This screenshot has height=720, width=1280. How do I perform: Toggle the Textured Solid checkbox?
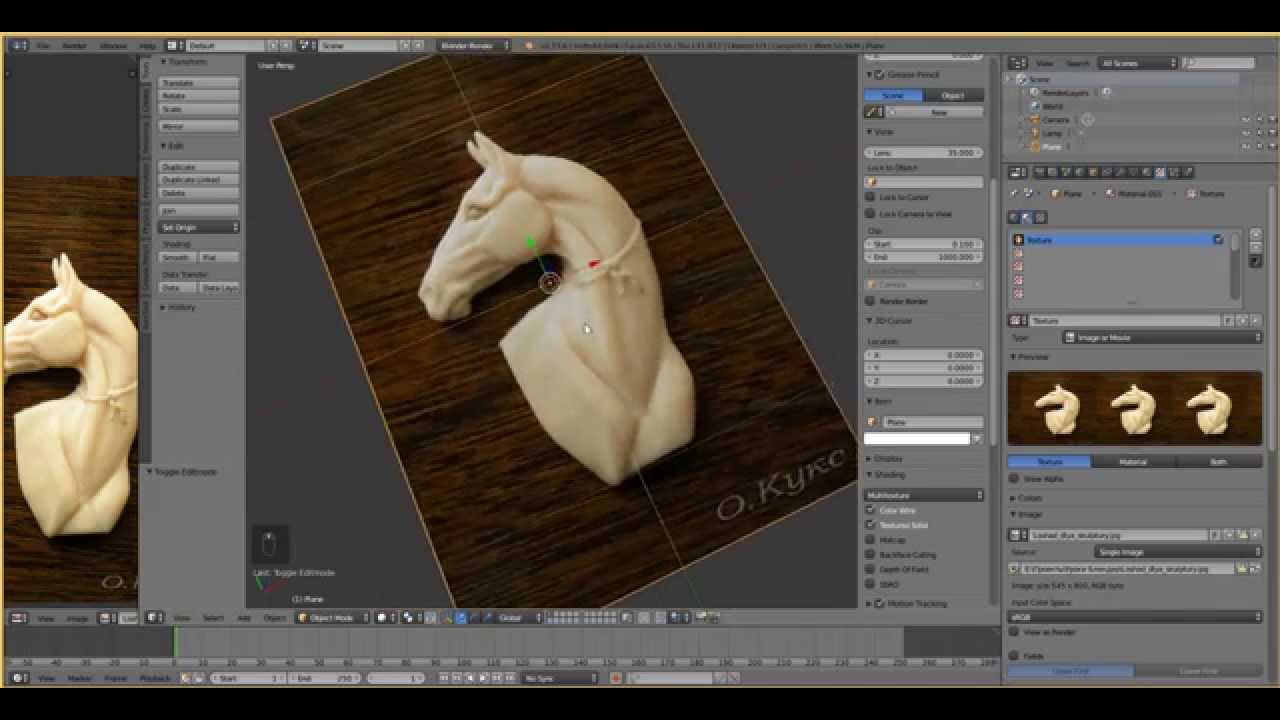pos(870,525)
